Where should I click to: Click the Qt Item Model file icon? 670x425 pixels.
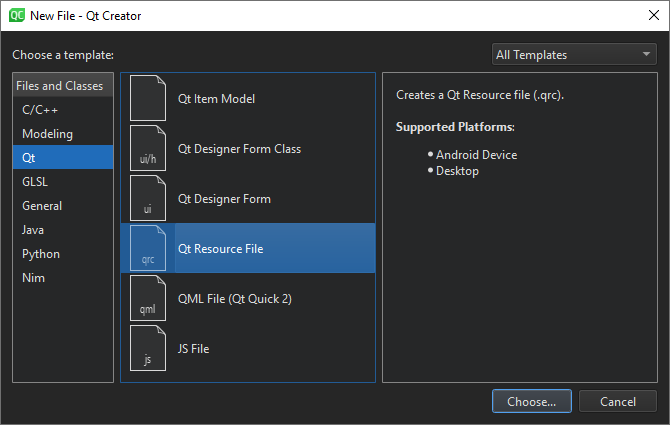tap(148, 99)
